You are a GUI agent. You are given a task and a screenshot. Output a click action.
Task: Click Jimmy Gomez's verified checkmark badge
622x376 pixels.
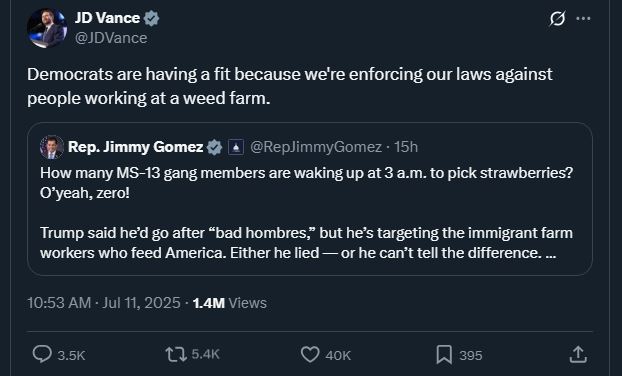[x=215, y=147]
